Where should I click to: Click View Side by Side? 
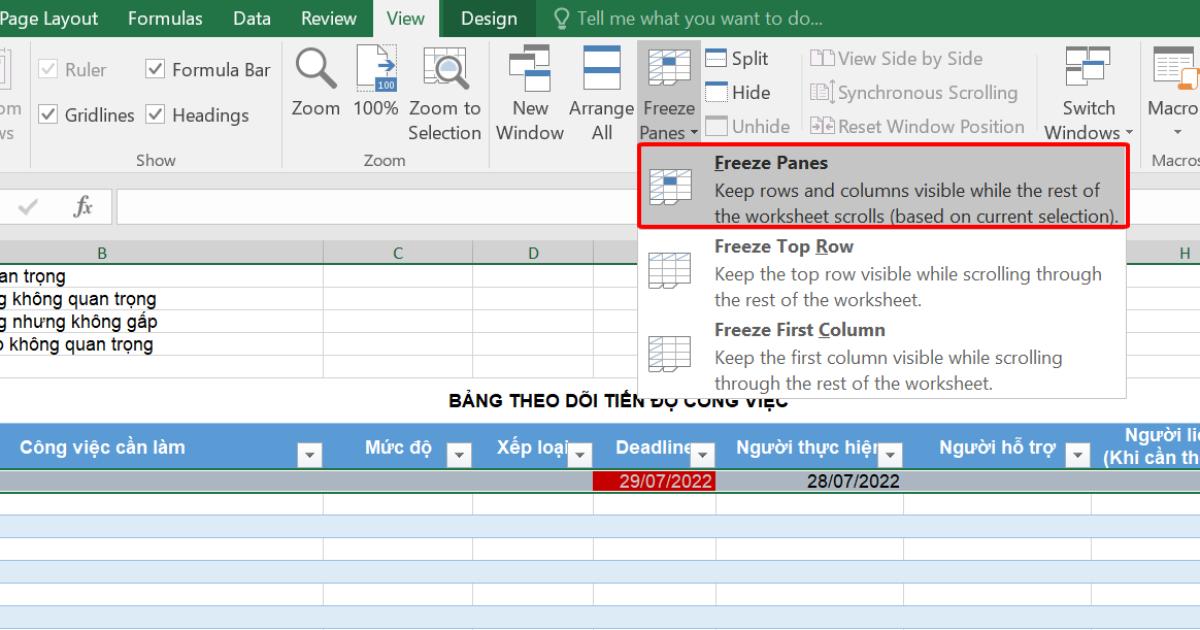point(897,59)
